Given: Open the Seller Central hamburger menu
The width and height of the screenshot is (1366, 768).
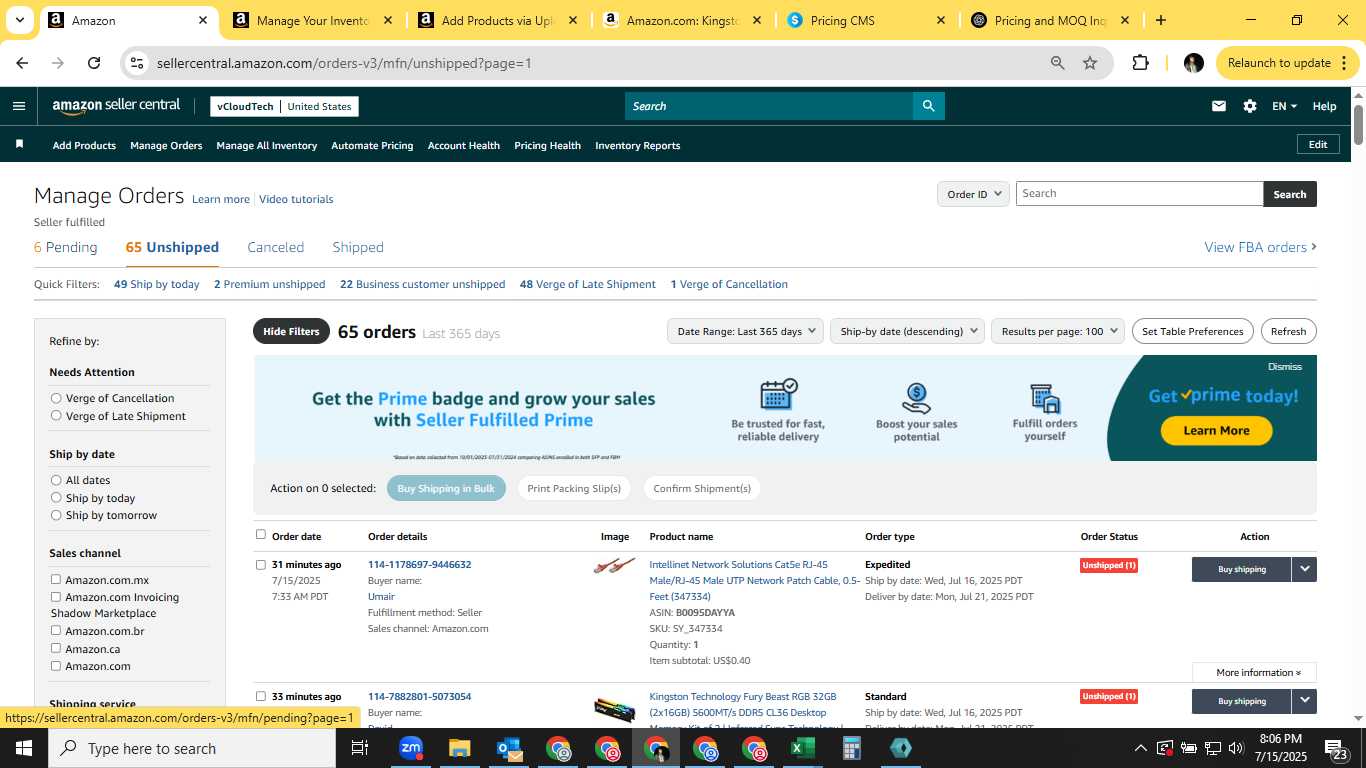Looking at the screenshot, I should (x=19, y=106).
